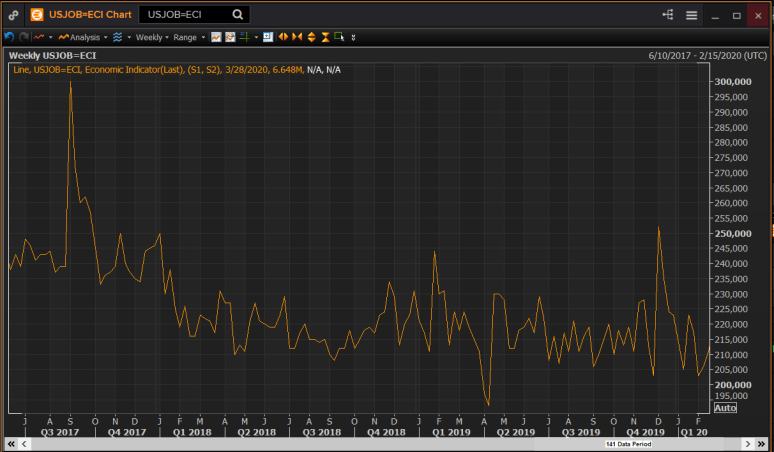Jump to the earliest data with double-left arrow

click(11, 443)
